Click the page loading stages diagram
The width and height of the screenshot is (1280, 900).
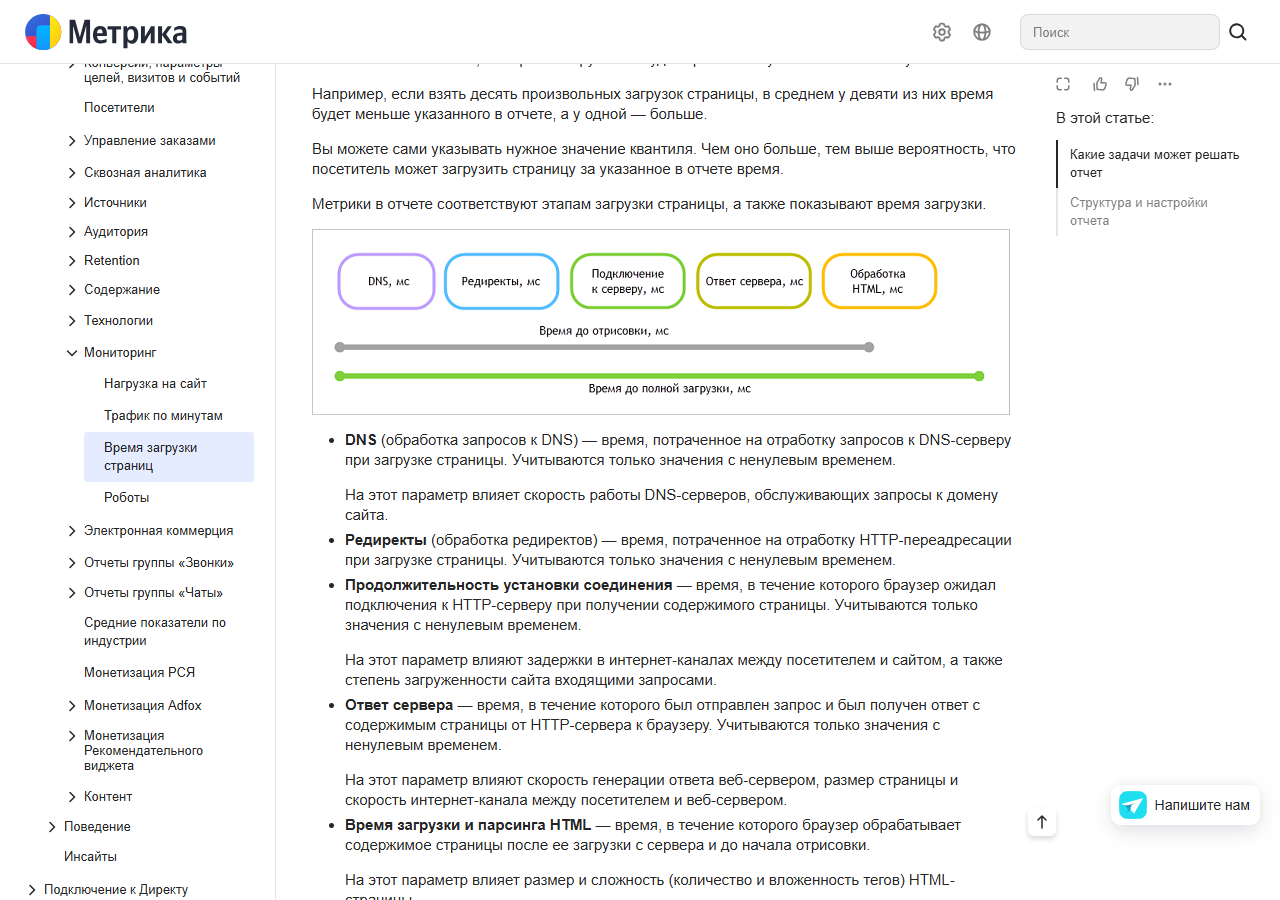coord(661,322)
